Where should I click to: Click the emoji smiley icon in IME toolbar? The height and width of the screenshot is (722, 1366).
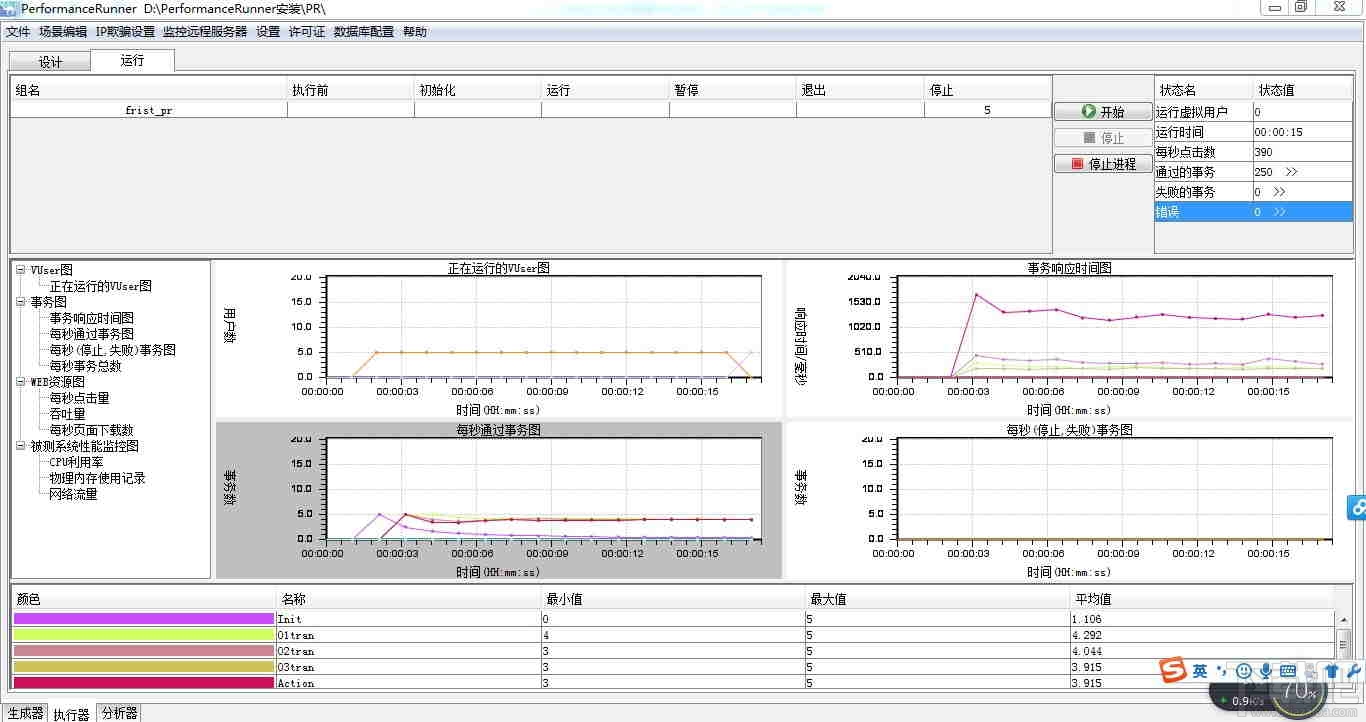point(1244,671)
